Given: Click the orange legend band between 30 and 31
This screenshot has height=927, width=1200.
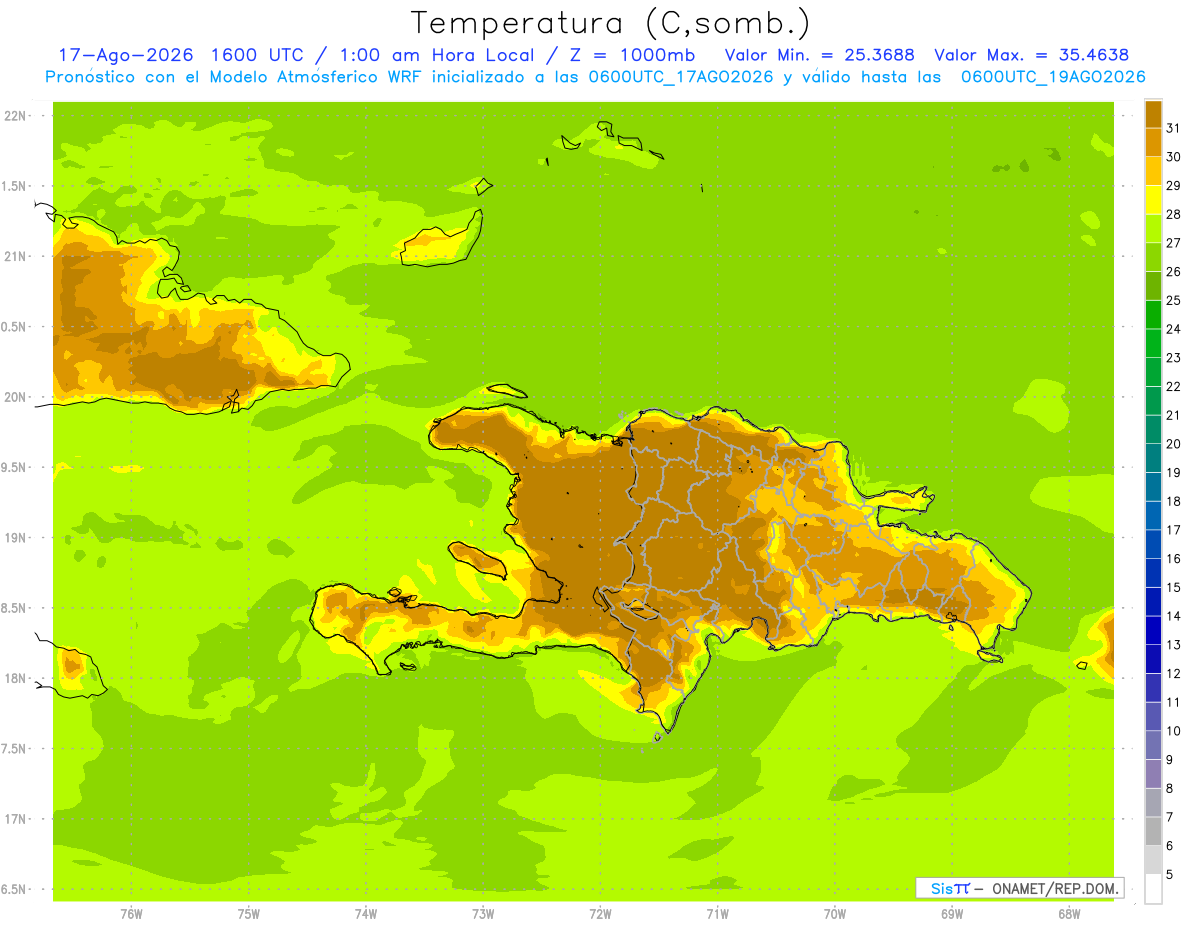Looking at the screenshot, I should click(1153, 142).
